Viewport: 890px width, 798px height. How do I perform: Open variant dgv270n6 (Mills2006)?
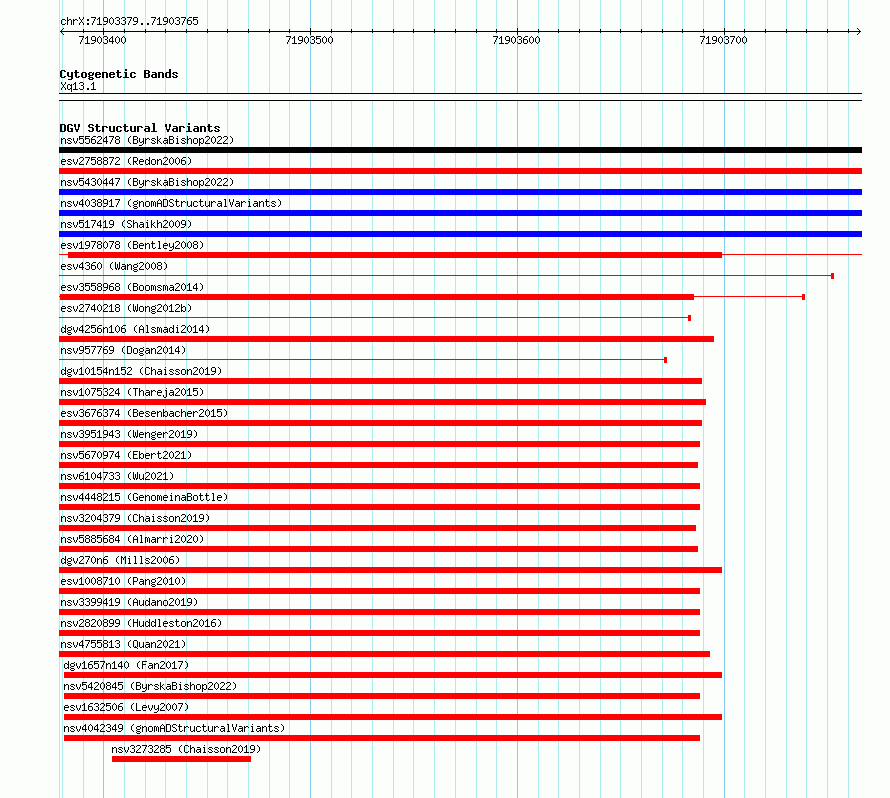point(120,560)
